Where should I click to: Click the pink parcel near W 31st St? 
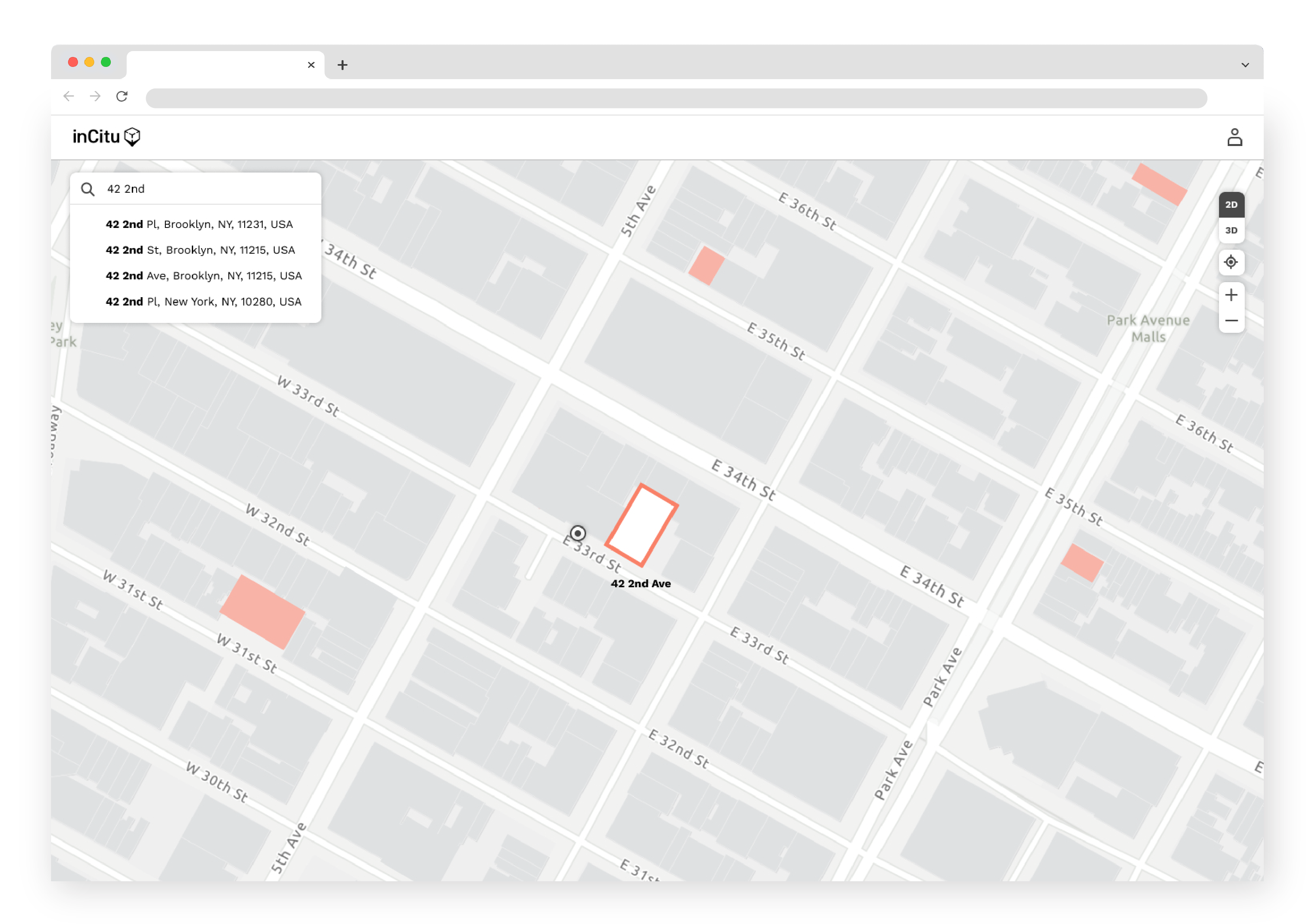pos(262,612)
